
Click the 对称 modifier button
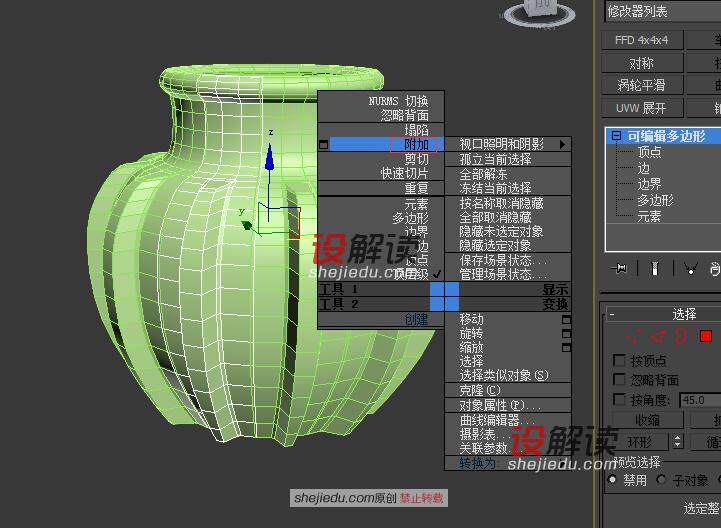642,63
